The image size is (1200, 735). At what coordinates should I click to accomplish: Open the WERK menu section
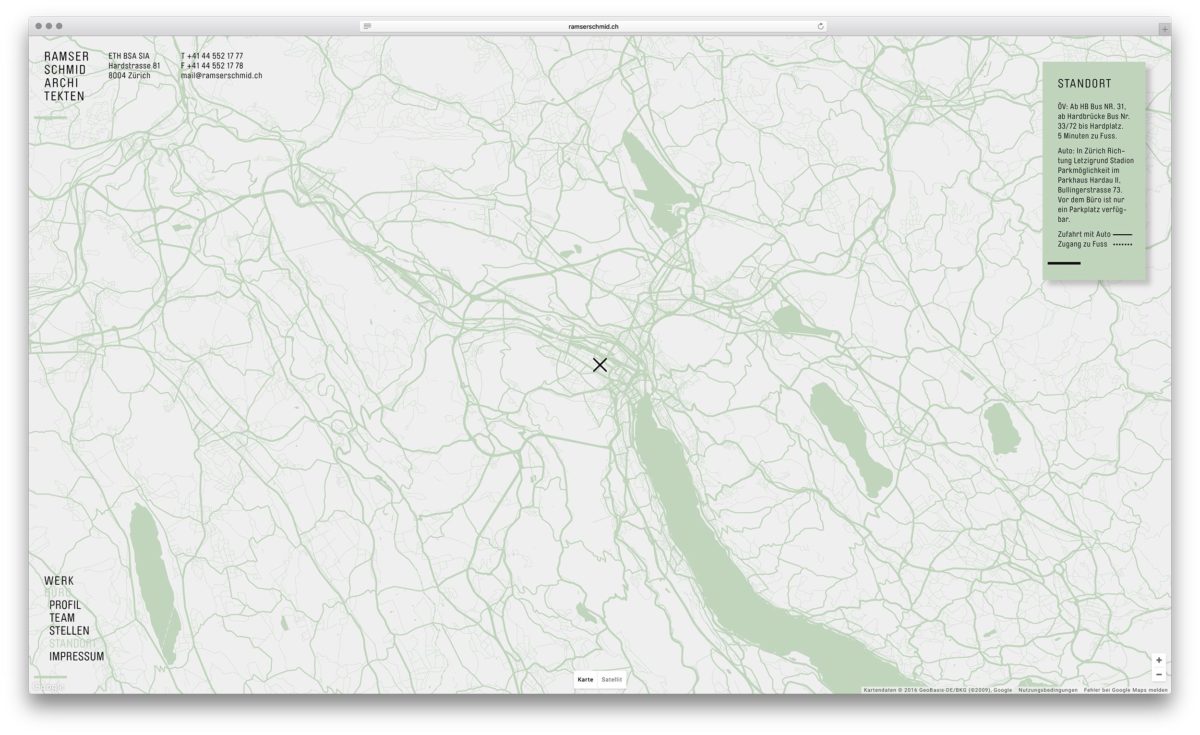pyautogui.click(x=59, y=581)
